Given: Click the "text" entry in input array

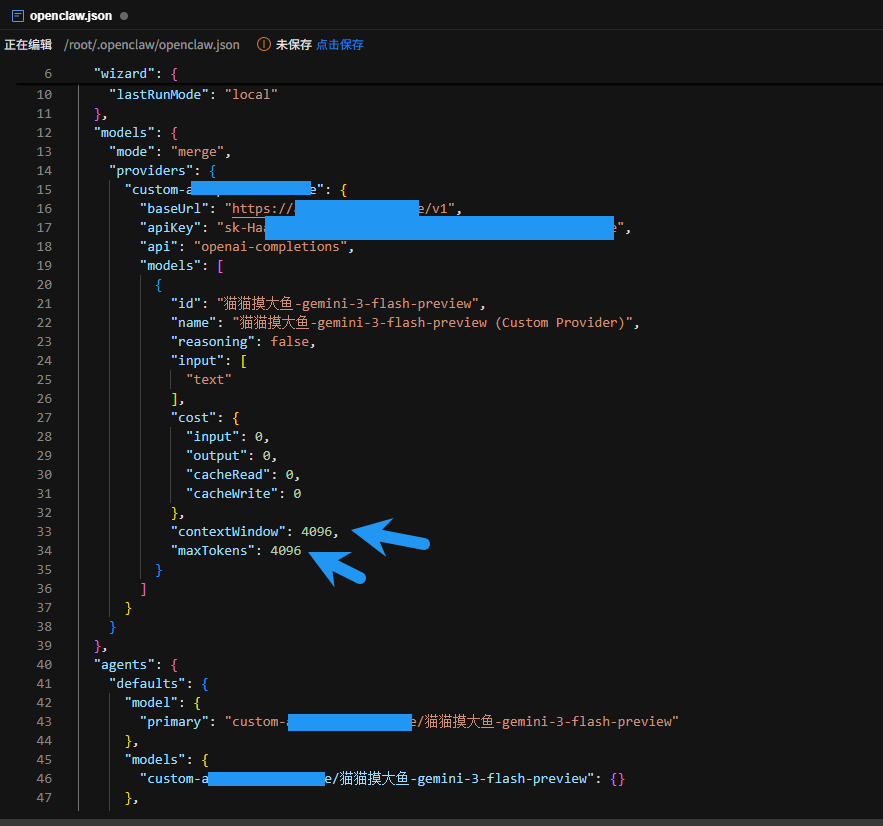Looking at the screenshot, I should tap(209, 379).
